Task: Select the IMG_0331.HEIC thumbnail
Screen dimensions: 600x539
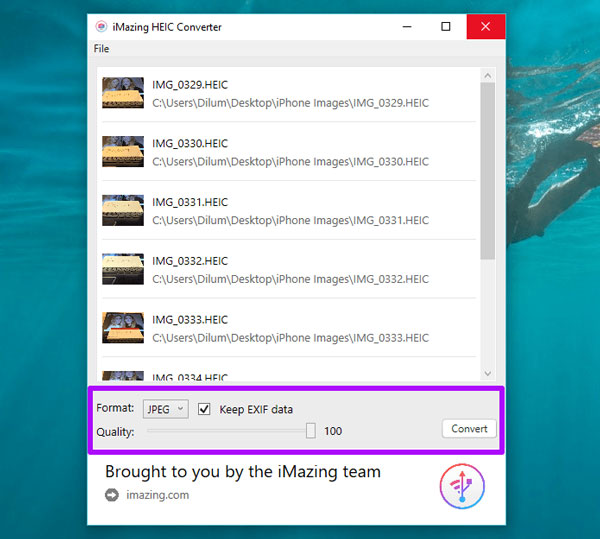Action: pos(123,210)
